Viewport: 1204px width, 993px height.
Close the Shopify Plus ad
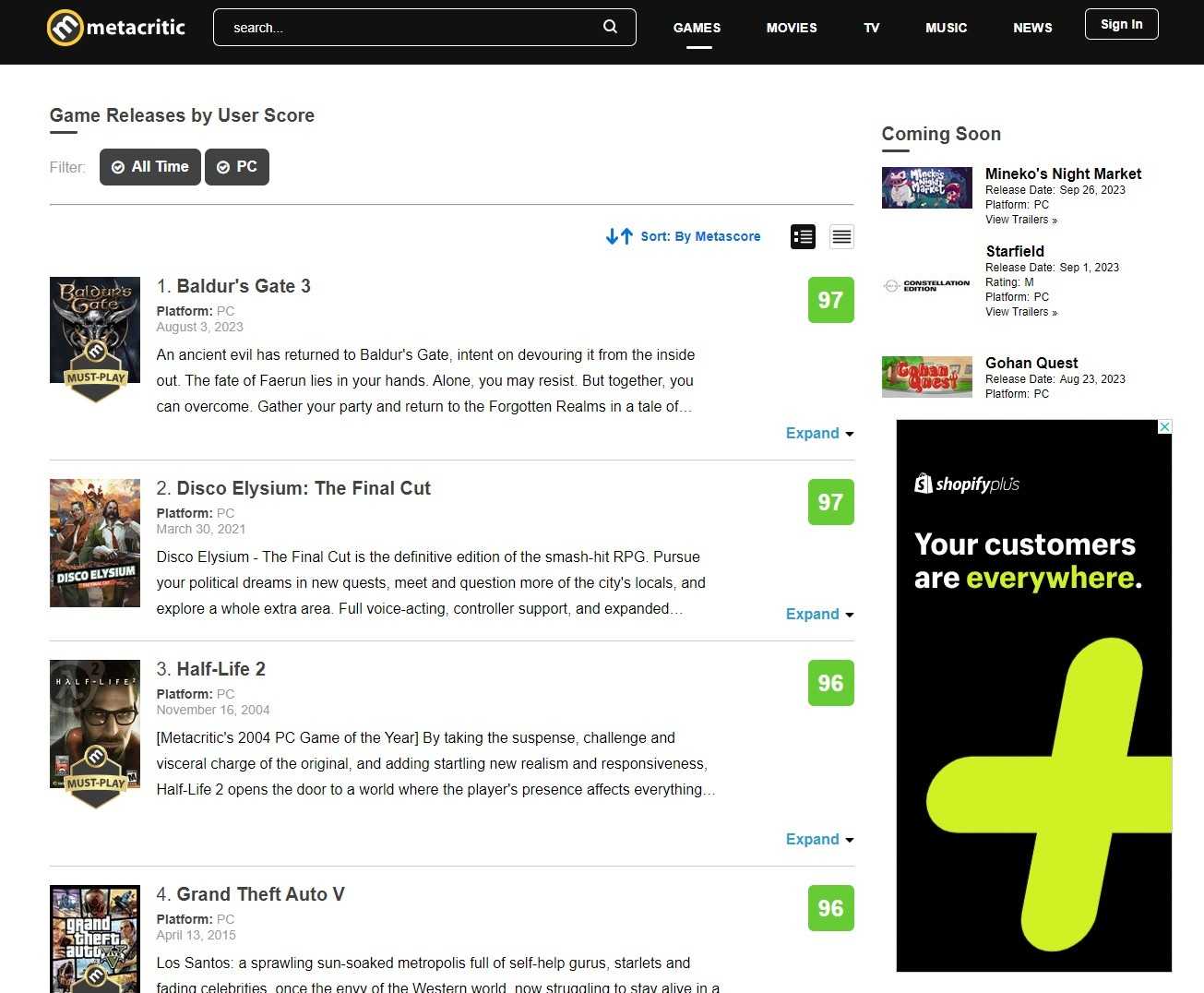tap(1164, 427)
